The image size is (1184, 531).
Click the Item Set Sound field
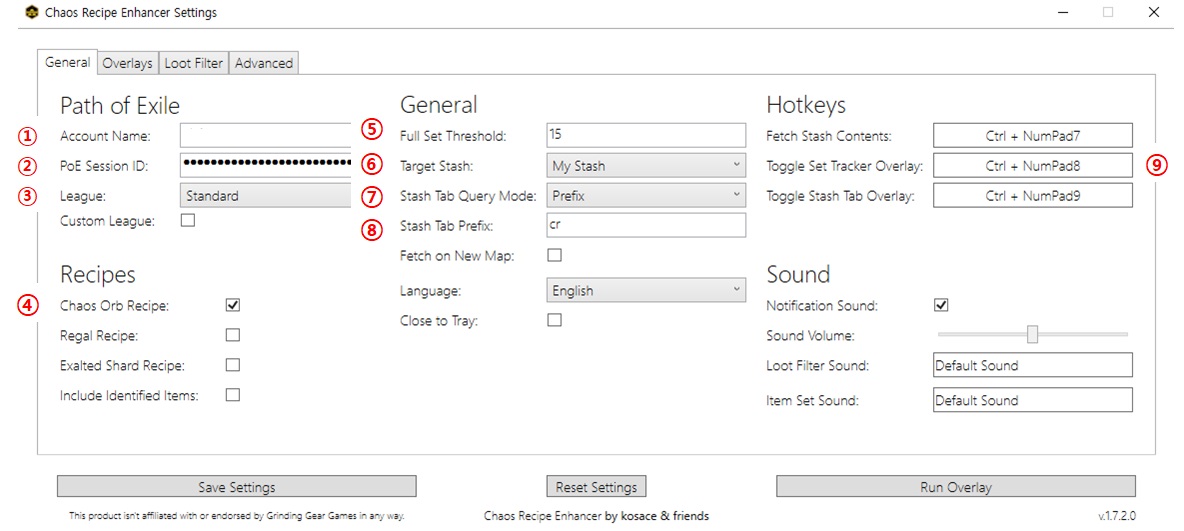point(1033,400)
